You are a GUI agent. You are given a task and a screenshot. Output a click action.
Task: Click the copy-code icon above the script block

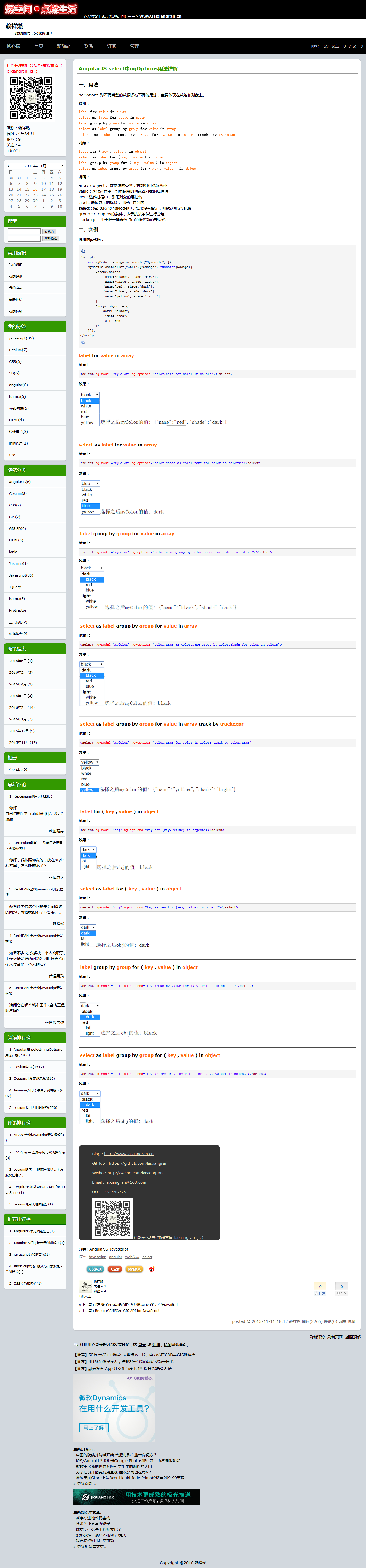click(x=83, y=251)
